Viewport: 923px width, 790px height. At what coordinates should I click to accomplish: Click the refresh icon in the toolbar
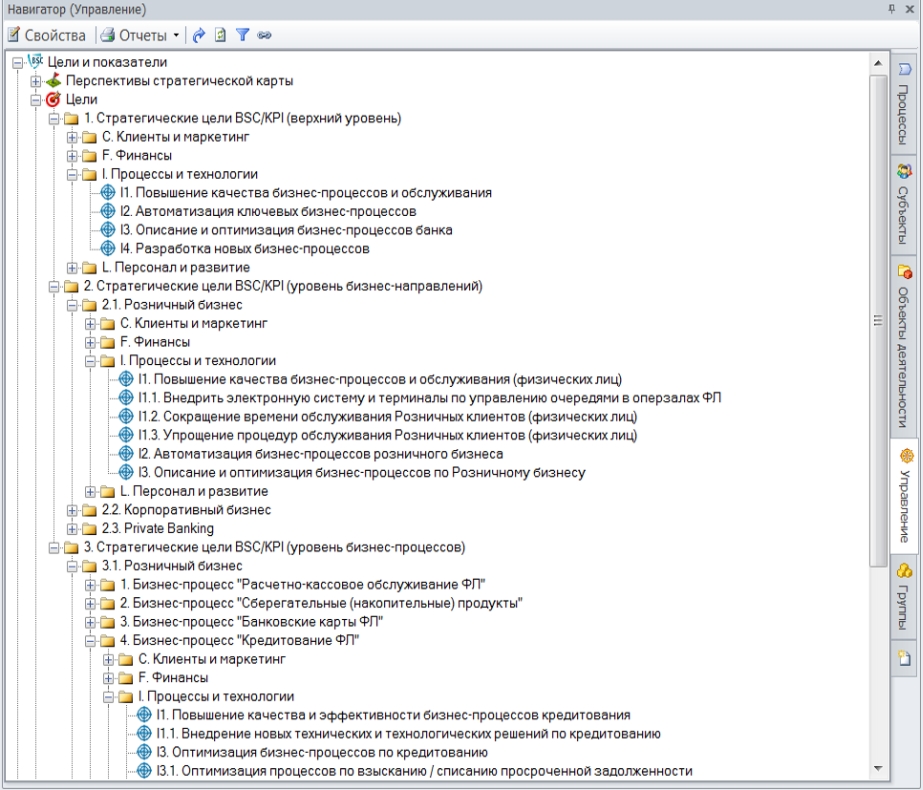(220, 35)
